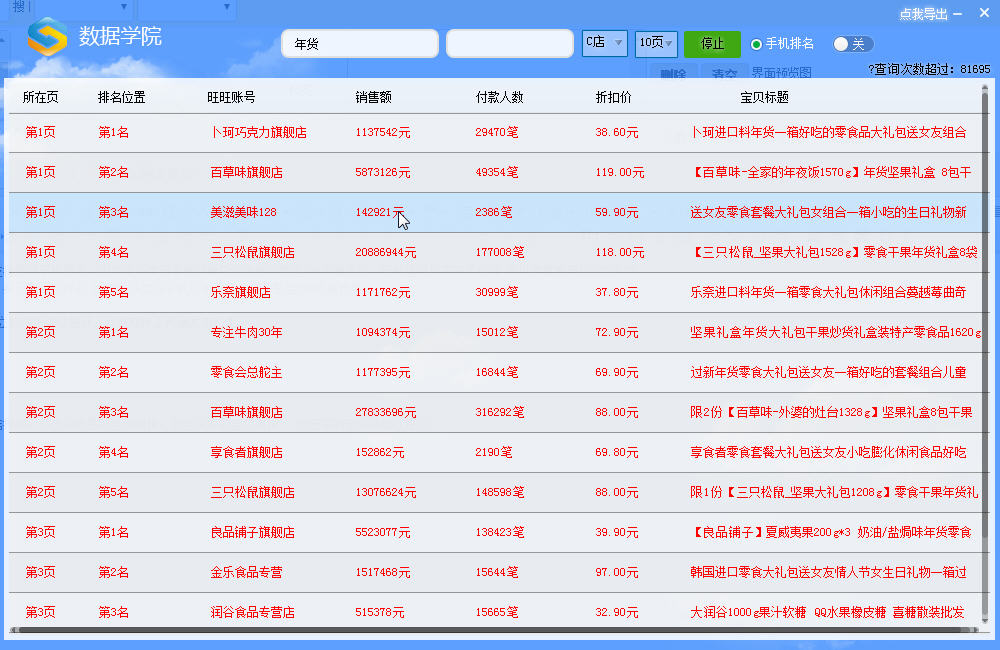Click the title starting with 坚果礼盒年货大礼包
1000x650 pixels.
pyautogui.click(x=835, y=332)
